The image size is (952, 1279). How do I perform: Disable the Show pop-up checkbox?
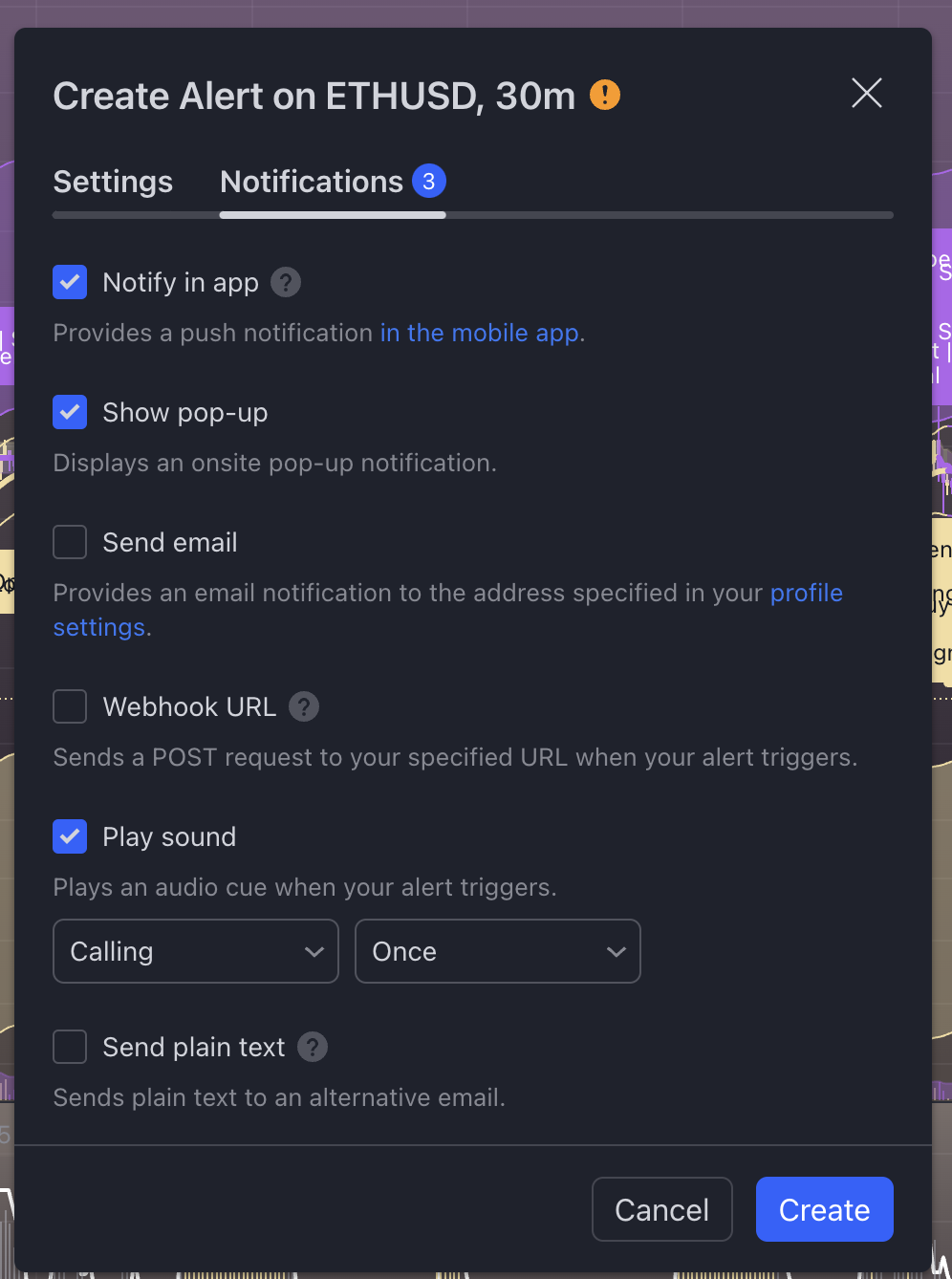click(x=70, y=412)
